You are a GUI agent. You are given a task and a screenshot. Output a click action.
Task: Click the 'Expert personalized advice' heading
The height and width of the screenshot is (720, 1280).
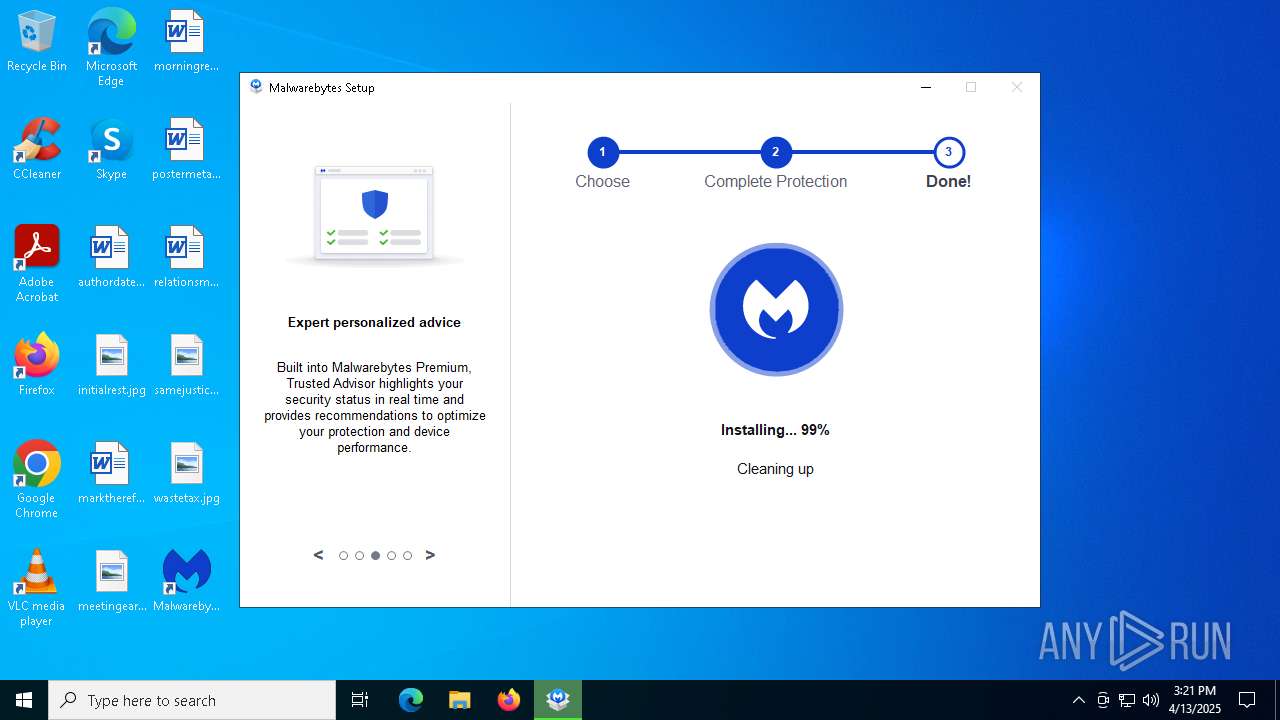tap(374, 322)
